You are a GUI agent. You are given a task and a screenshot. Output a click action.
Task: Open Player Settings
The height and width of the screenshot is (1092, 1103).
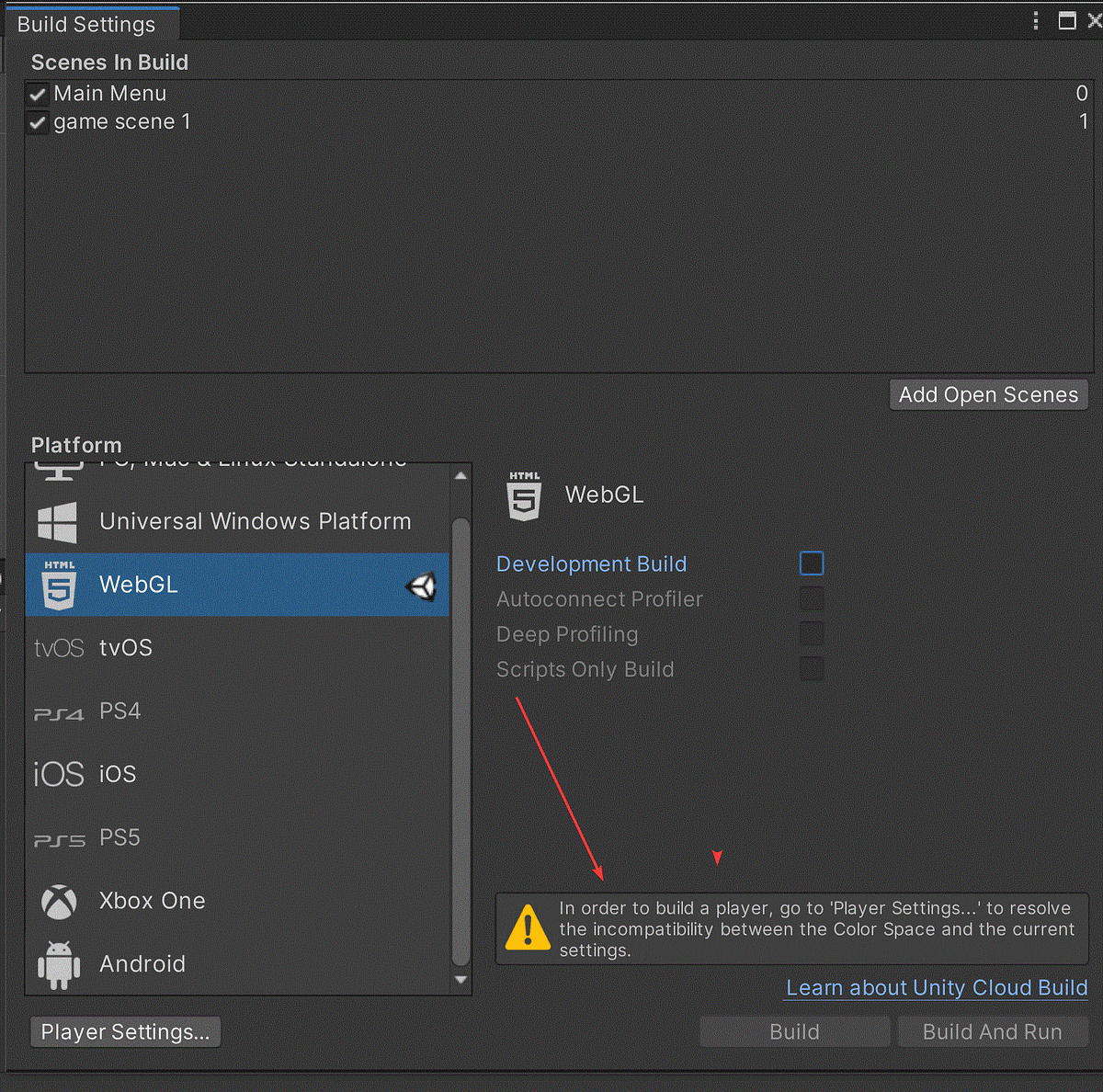click(126, 1031)
